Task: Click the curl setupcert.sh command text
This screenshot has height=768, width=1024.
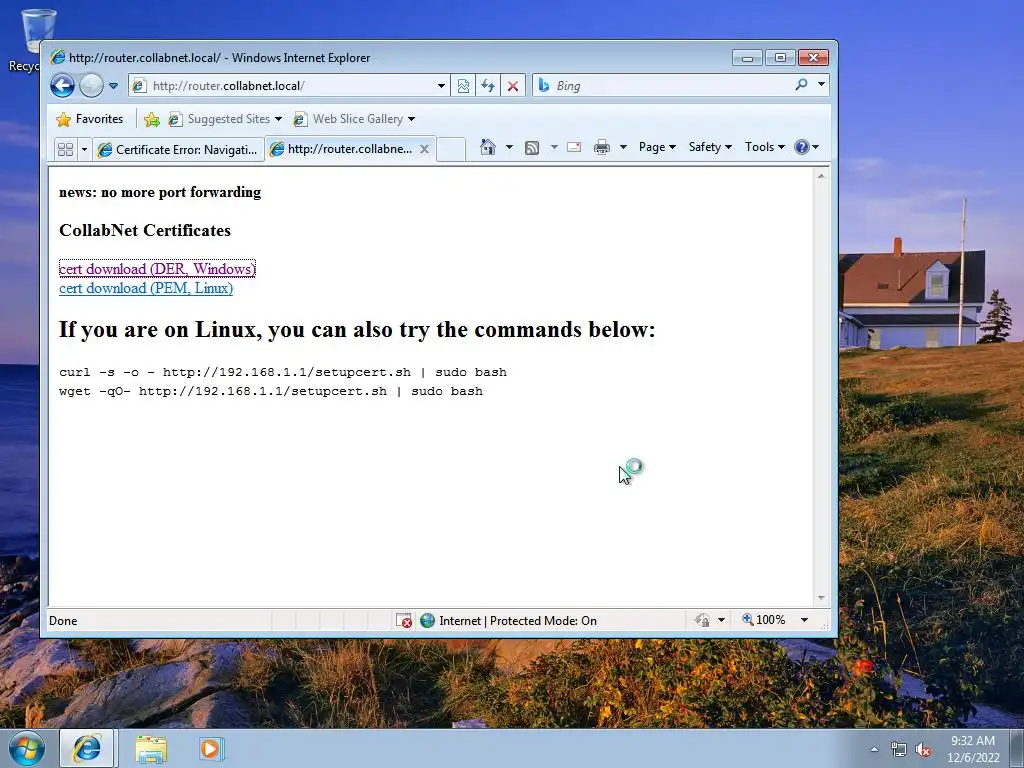Action: coord(283,372)
